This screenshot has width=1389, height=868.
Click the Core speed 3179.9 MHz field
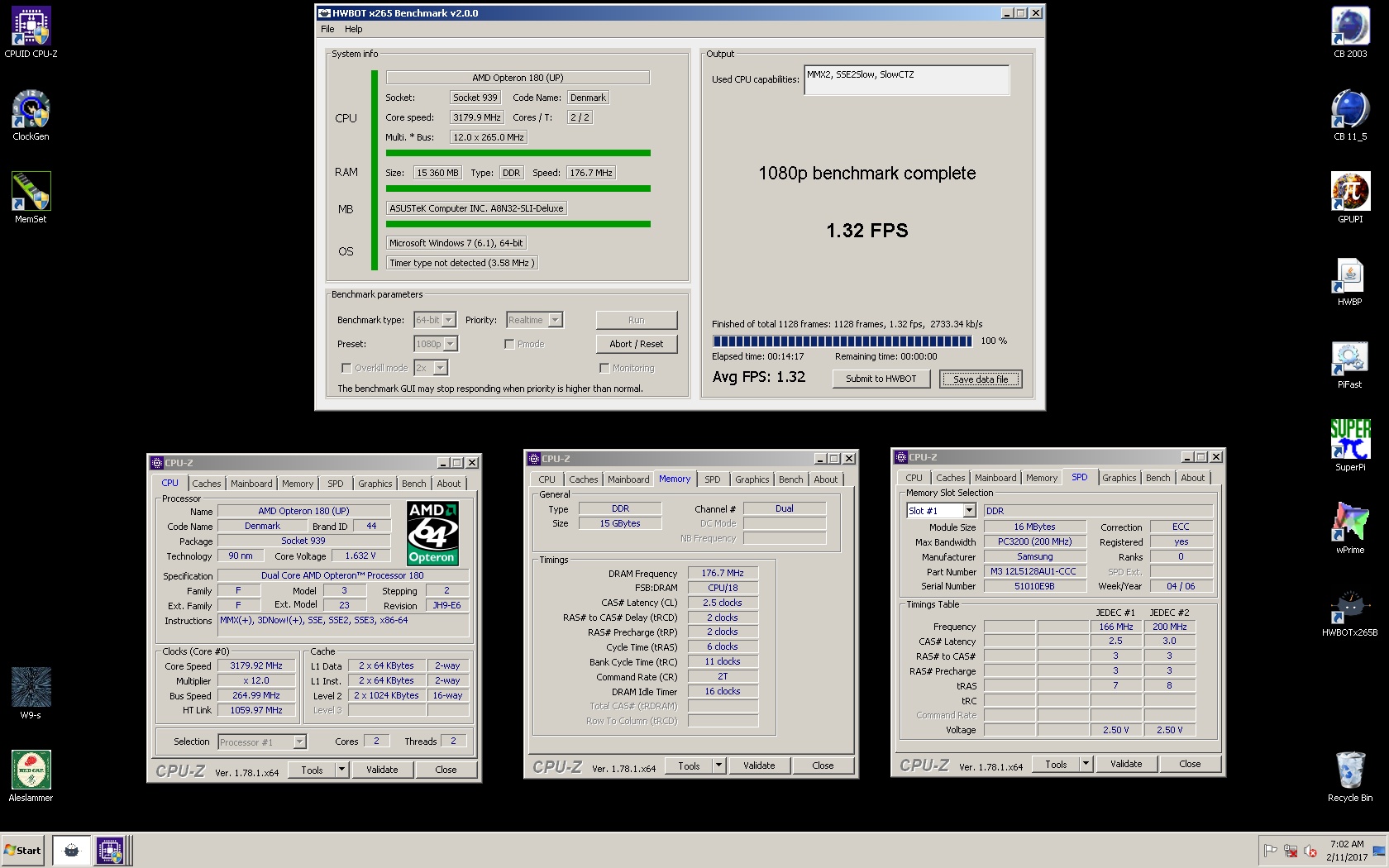pos(477,117)
